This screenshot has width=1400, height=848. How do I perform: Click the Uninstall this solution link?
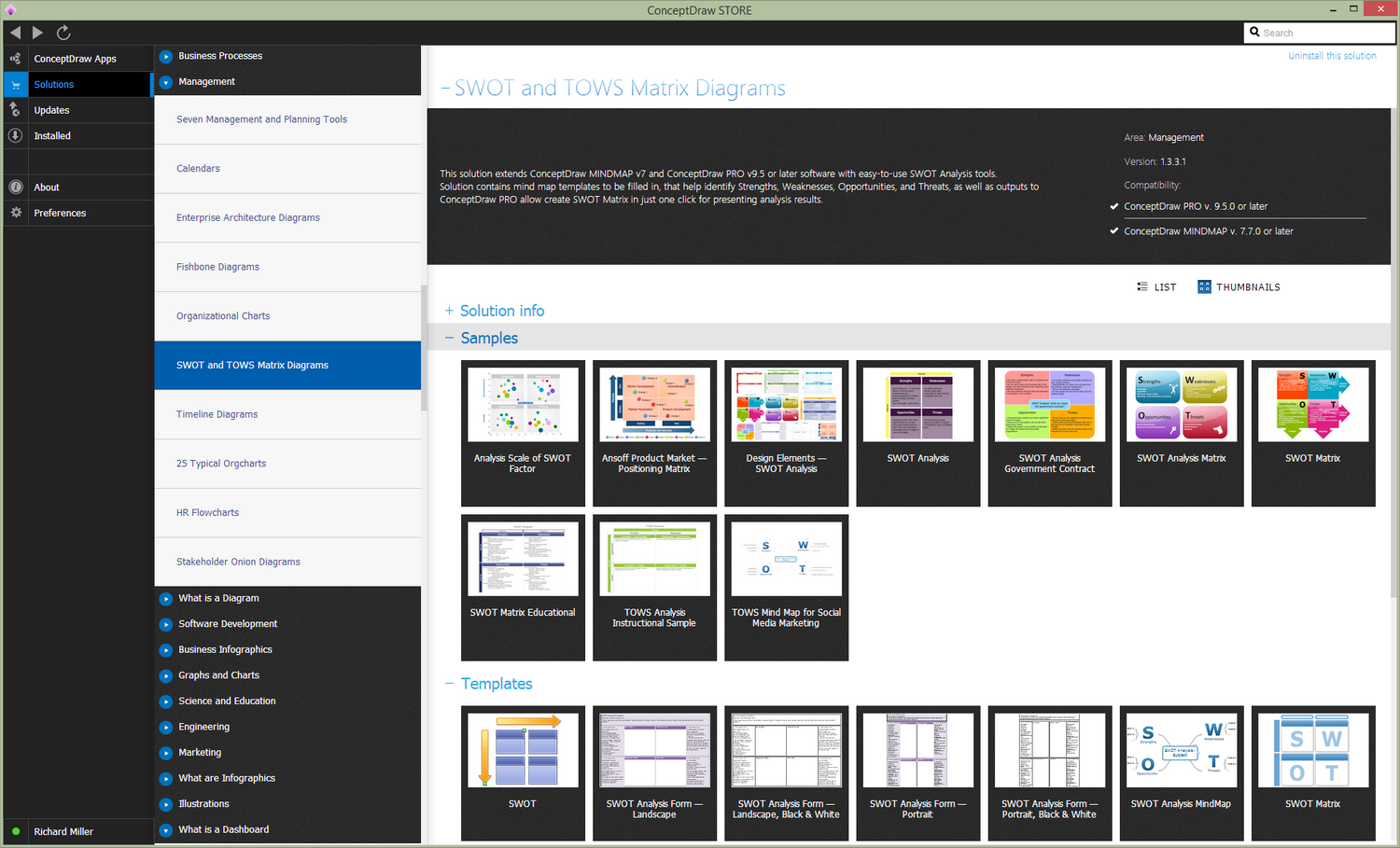pyautogui.click(x=1332, y=56)
